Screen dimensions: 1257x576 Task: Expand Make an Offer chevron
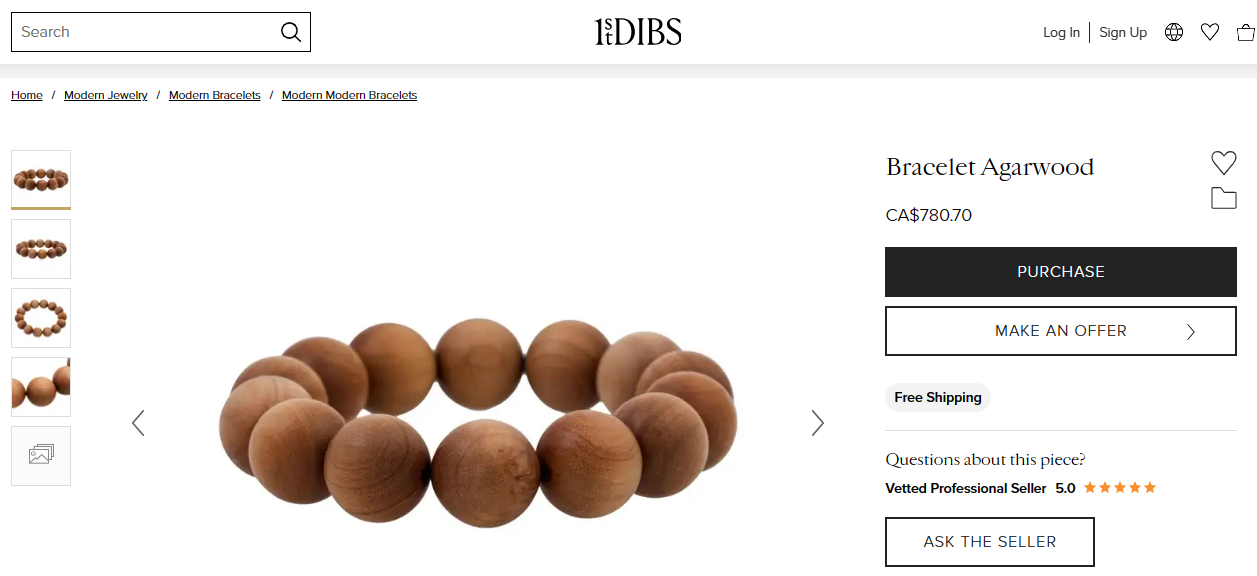pyautogui.click(x=1190, y=332)
